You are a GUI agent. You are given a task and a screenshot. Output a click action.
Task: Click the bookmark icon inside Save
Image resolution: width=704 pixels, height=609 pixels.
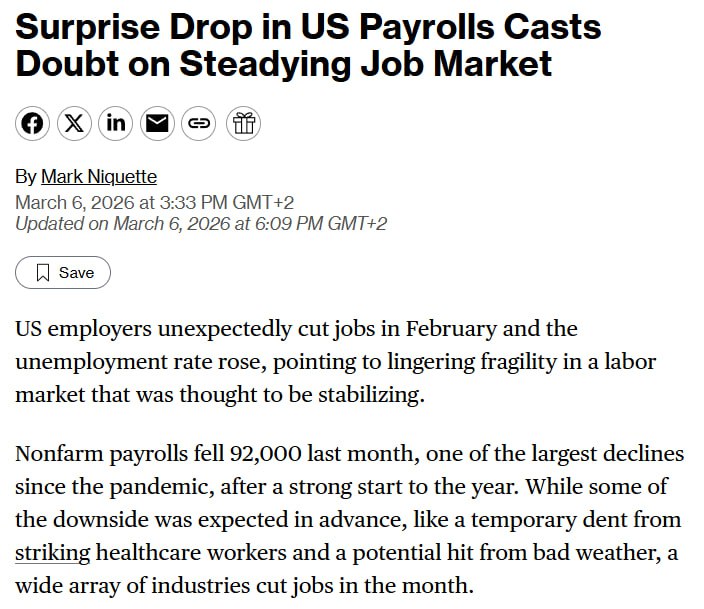point(43,273)
